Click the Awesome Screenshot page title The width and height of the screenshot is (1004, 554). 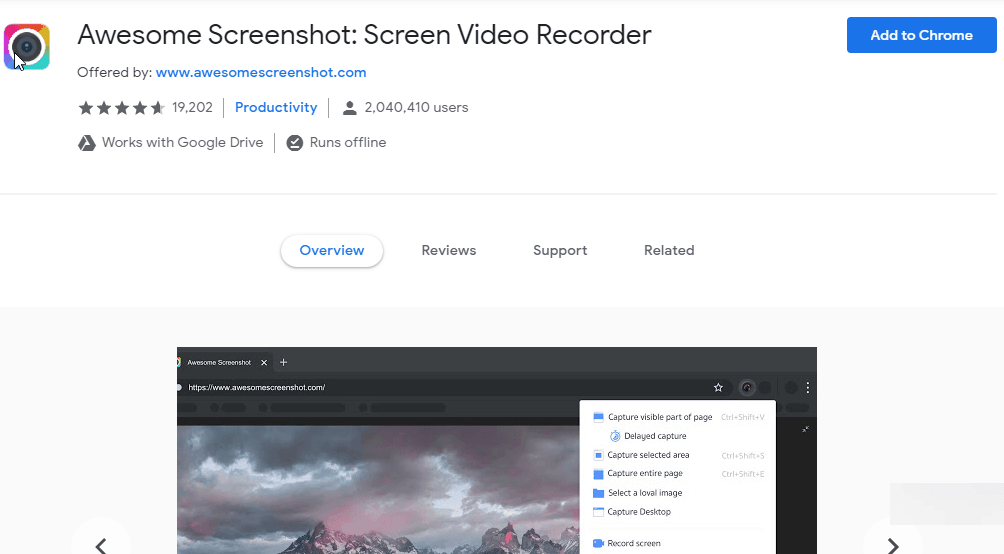click(x=364, y=35)
